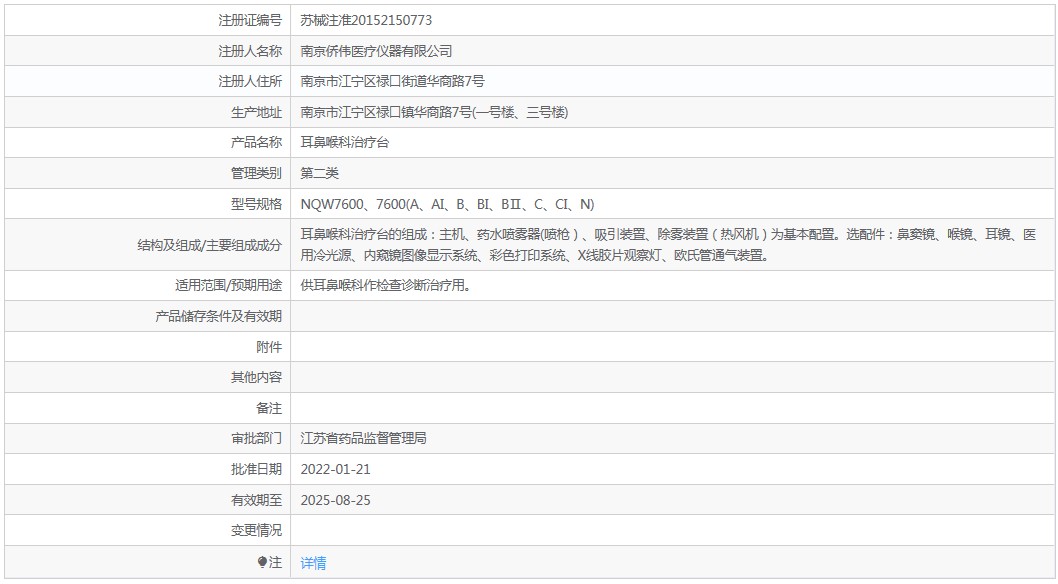Image resolution: width=1058 pixels, height=584 pixels.
Task: Click the 注册人名称 label
Action: [250, 51]
